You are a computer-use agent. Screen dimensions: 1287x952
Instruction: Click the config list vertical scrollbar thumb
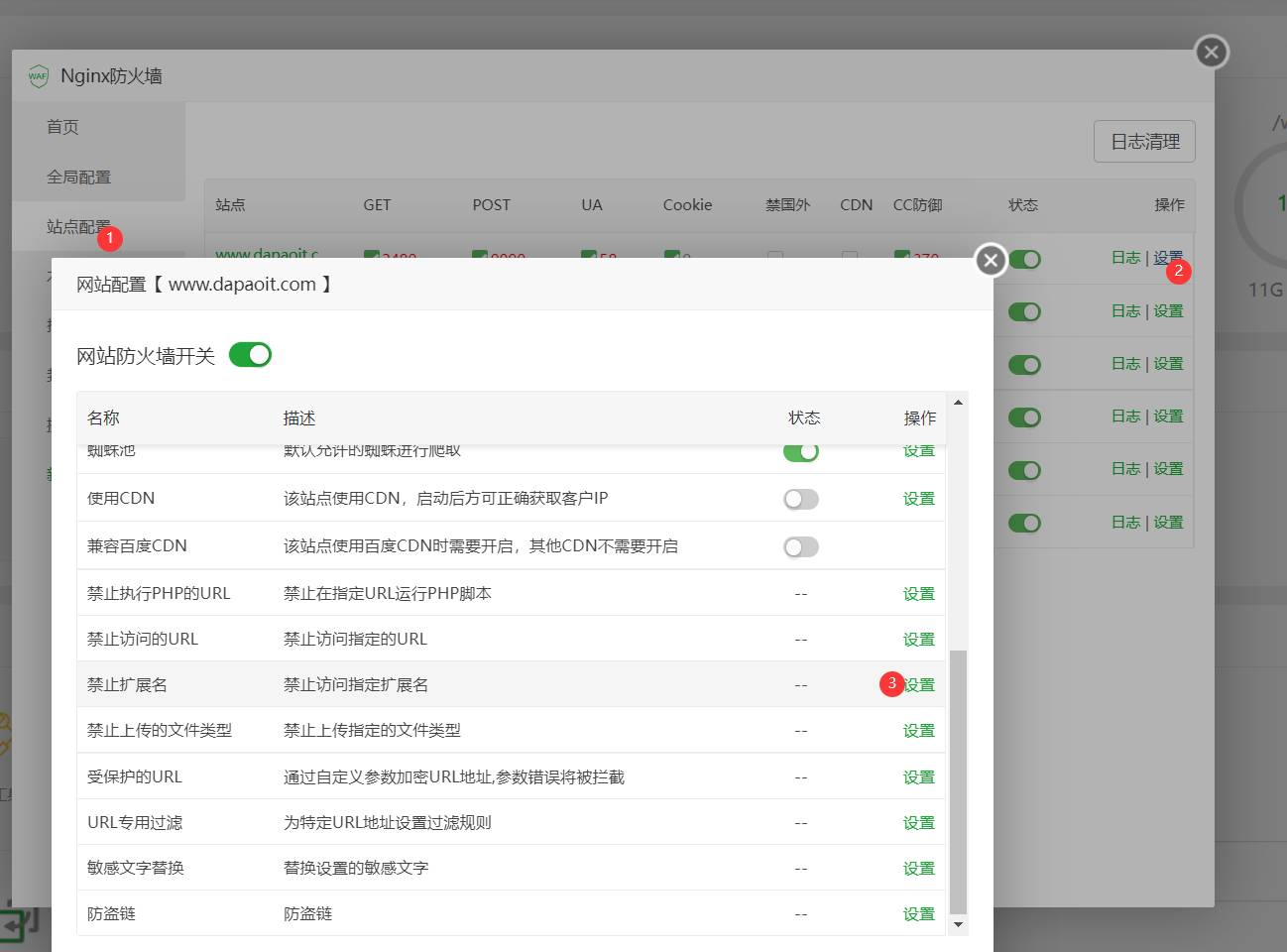tap(958, 781)
